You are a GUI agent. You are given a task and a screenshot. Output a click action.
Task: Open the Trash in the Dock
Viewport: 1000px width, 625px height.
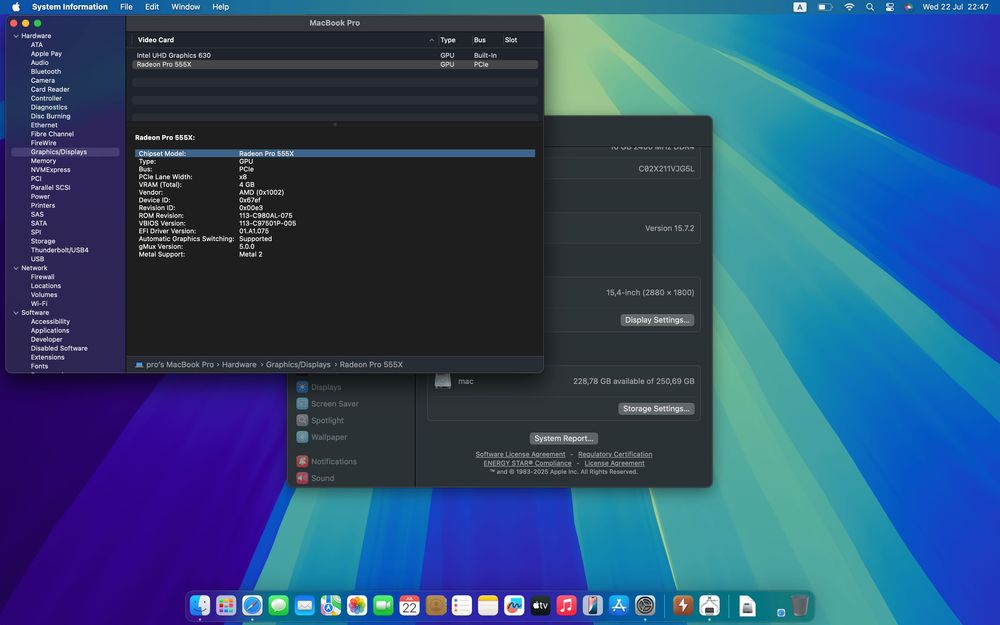(x=799, y=605)
